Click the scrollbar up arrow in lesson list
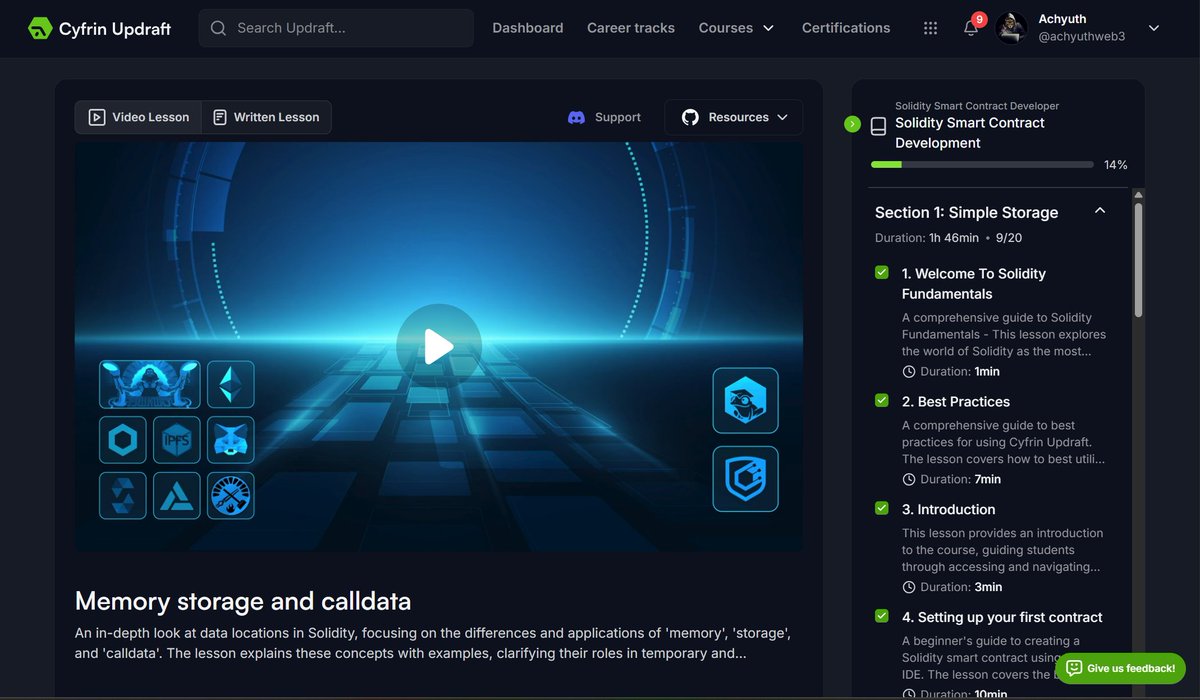The width and height of the screenshot is (1200, 700). point(1139,195)
